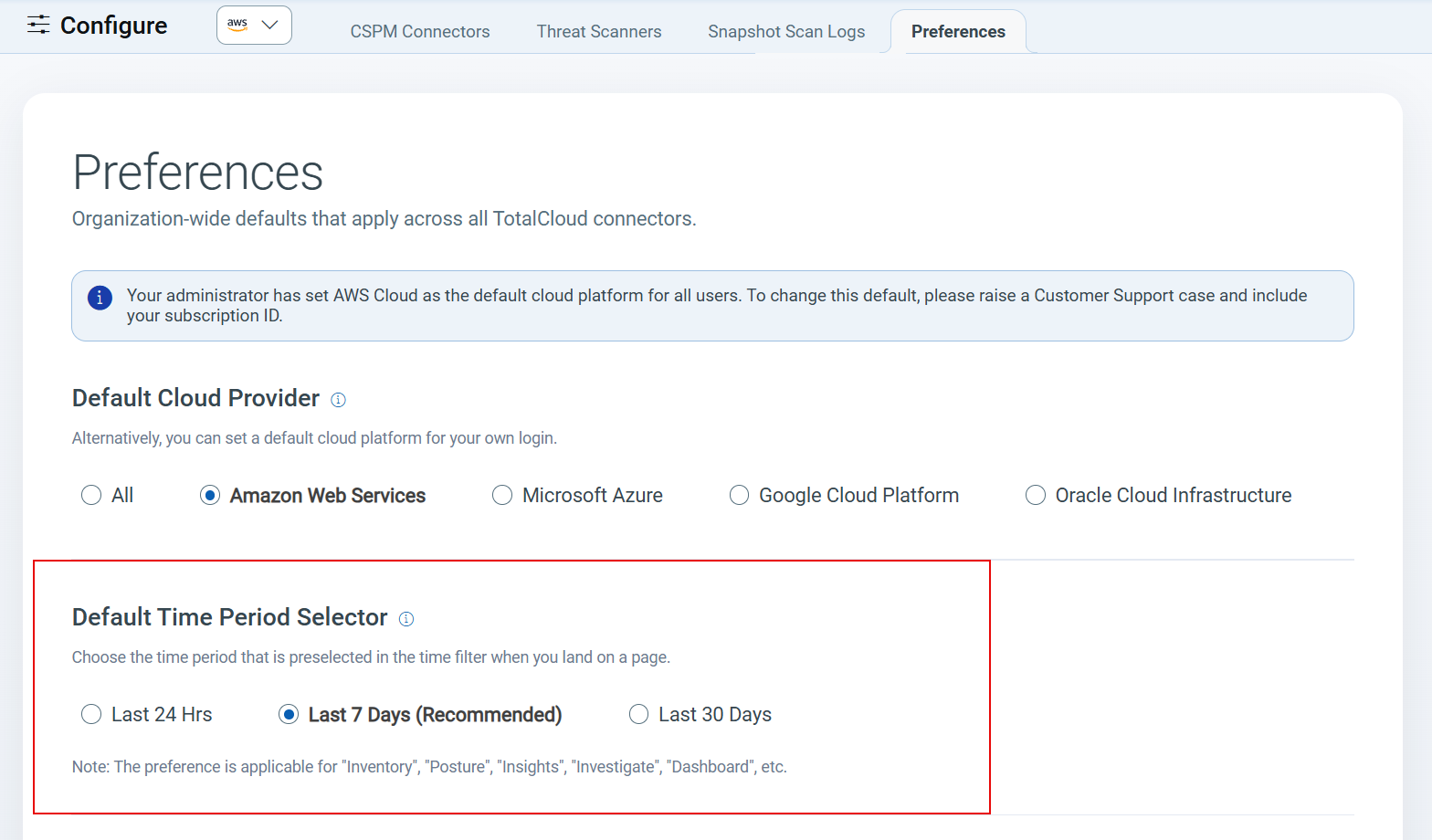Click the info icon beside Default Time Period Selector
The image size is (1432, 840).
pos(406,619)
